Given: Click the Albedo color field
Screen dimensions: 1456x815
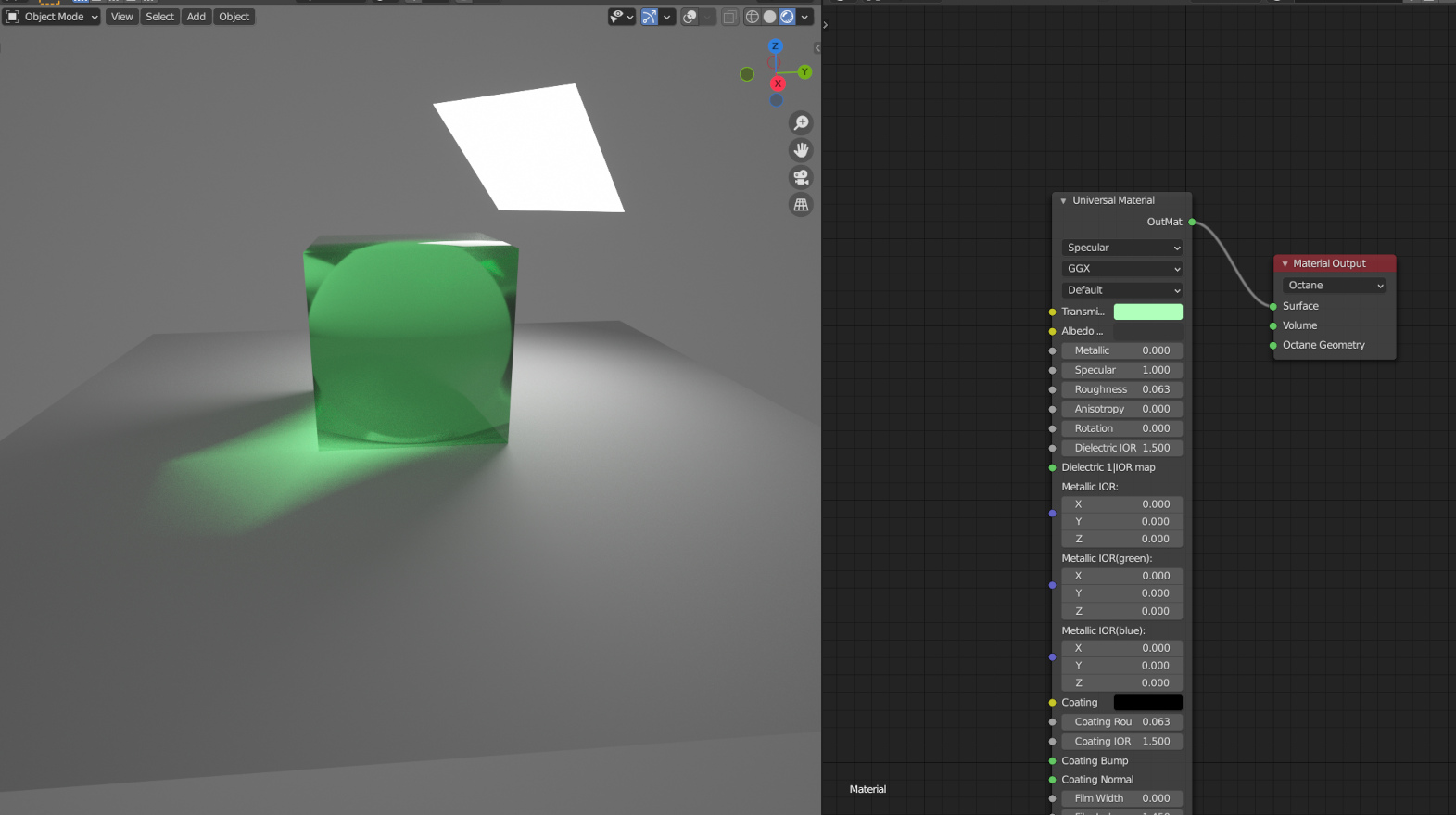Looking at the screenshot, I should (1147, 331).
